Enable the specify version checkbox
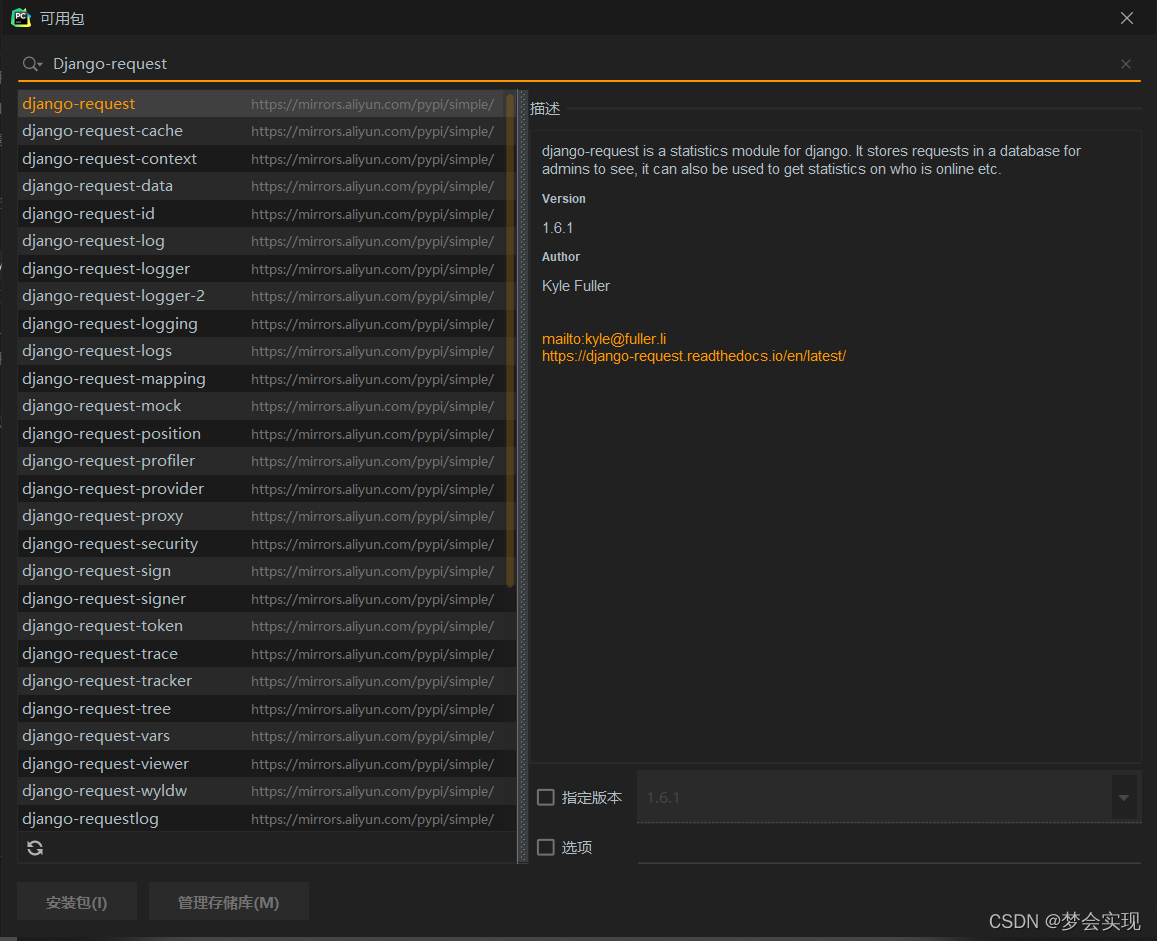Viewport: 1157px width, 941px height. pyautogui.click(x=546, y=797)
